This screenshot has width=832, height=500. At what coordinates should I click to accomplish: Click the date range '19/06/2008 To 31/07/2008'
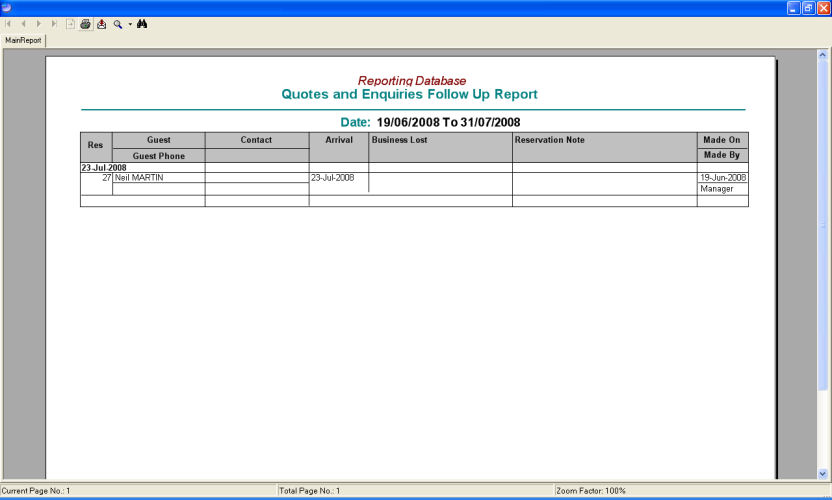click(448, 122)
